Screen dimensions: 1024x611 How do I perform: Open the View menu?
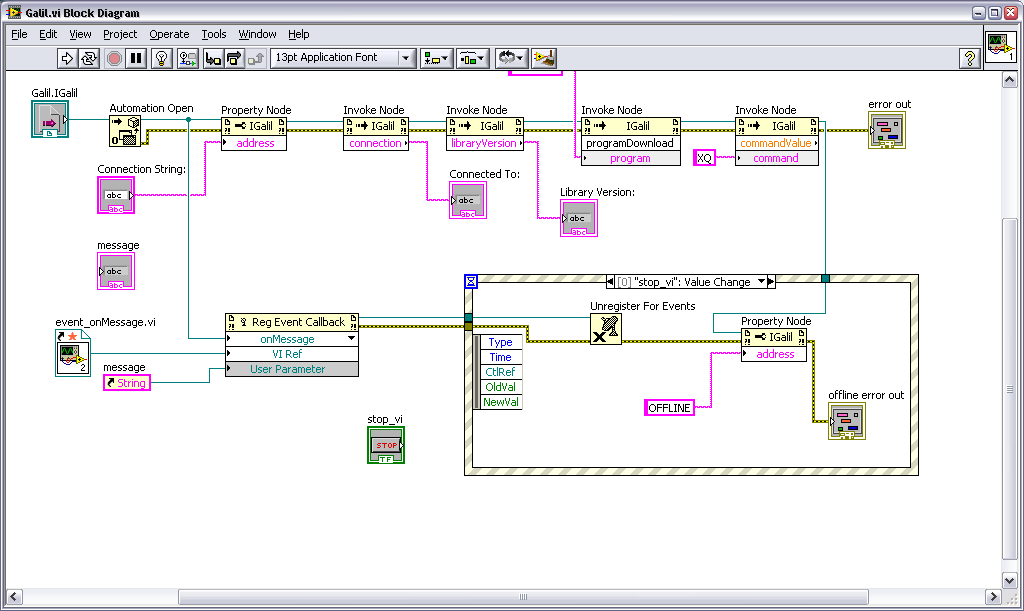click(80, 34)
